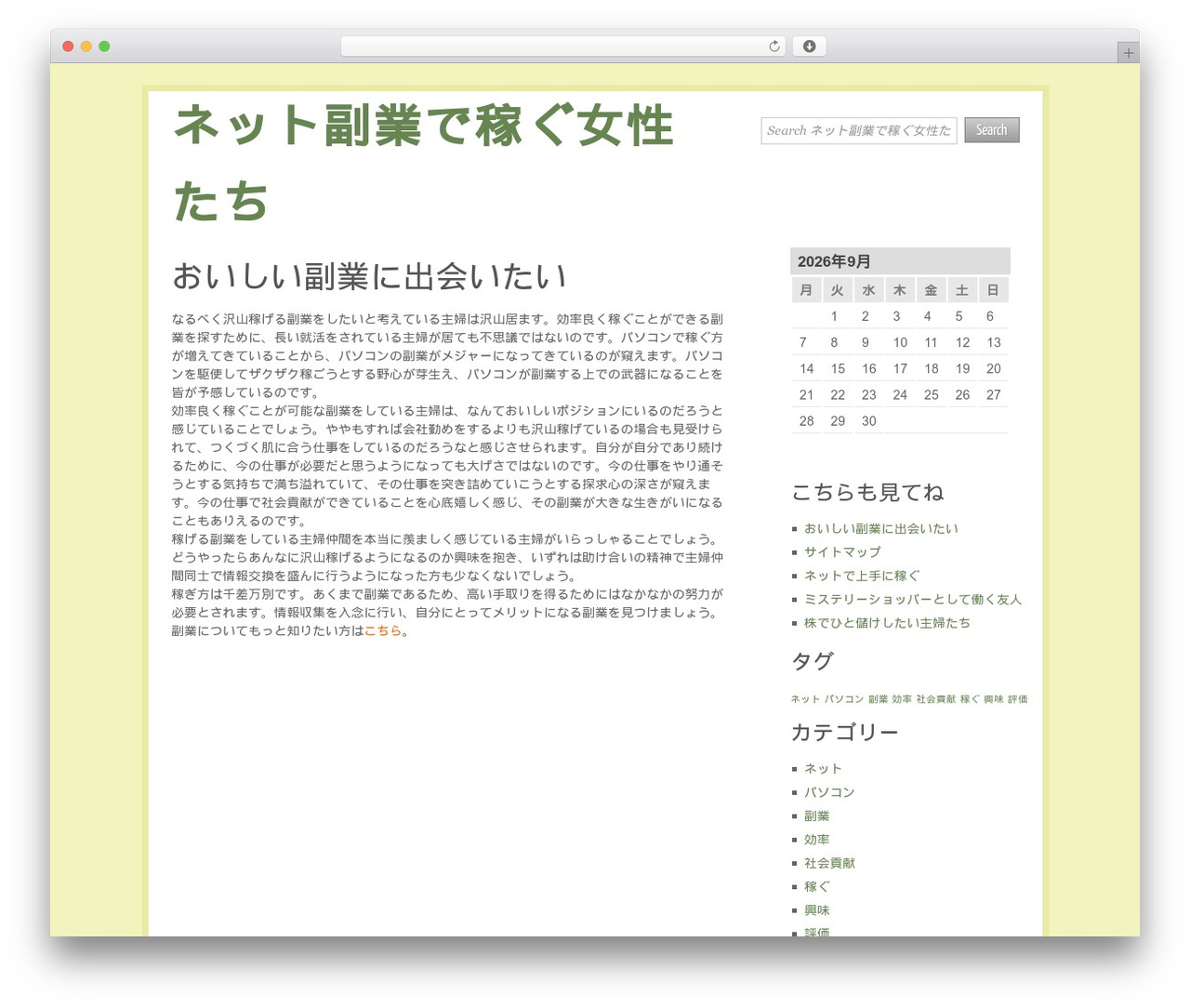
Task: Select the 稼ぐ tag in the tag cloud
Action: pos(970,699)
